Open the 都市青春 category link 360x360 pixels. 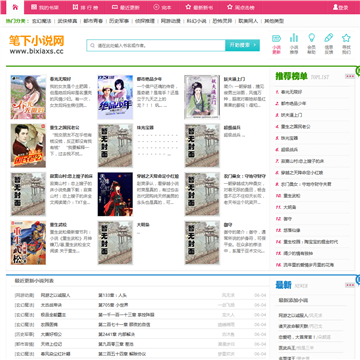pos(93,21)
